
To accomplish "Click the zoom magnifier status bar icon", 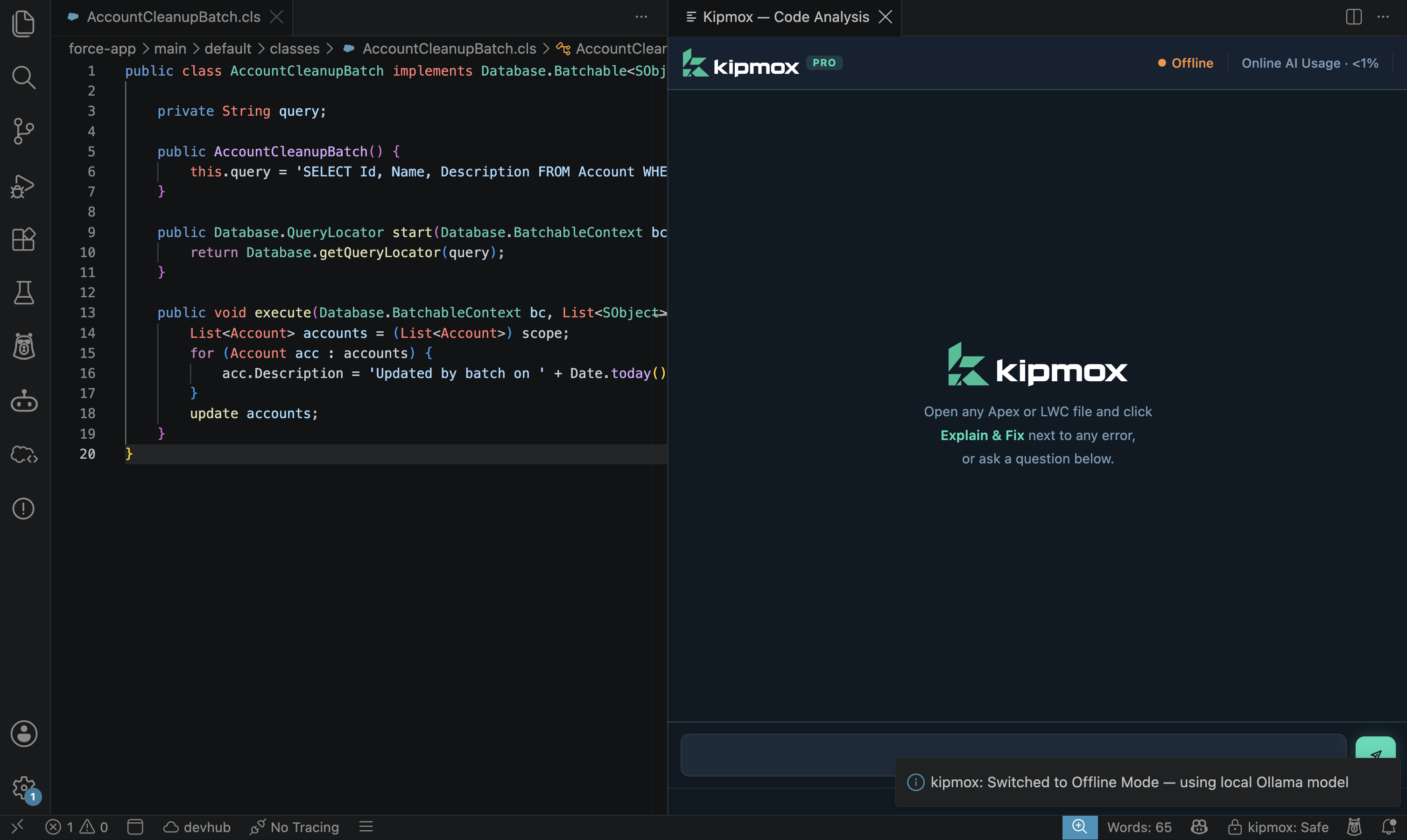I will pyautogui.click(x=1080, y=827).
